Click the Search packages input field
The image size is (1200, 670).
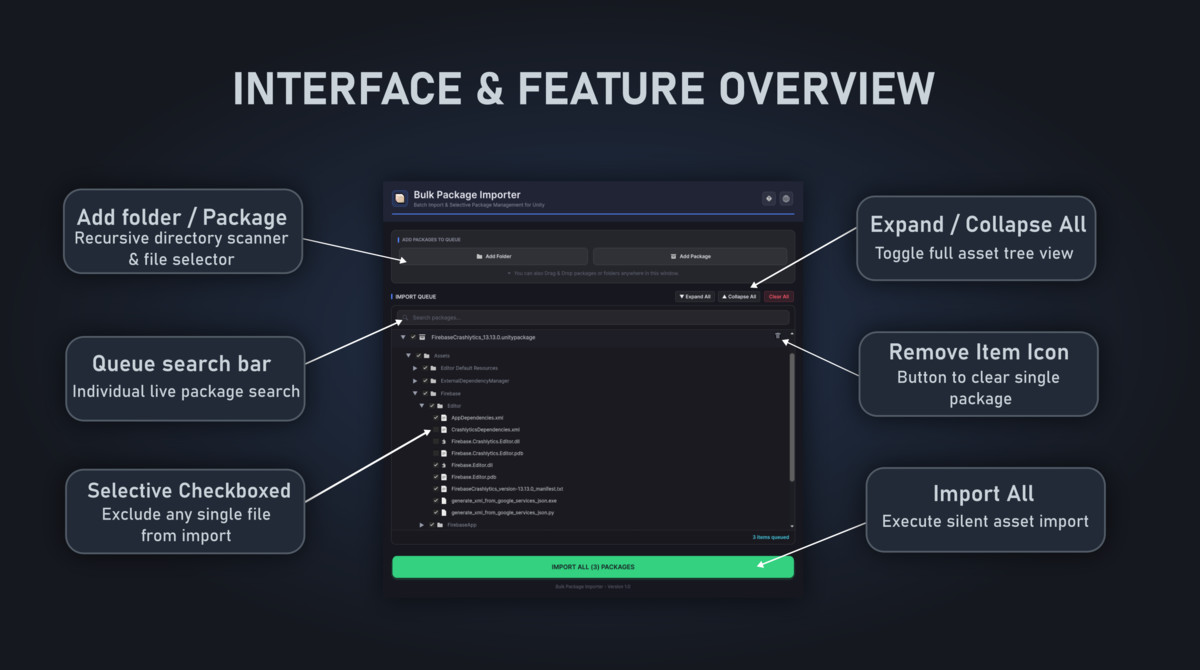point(593,317)
